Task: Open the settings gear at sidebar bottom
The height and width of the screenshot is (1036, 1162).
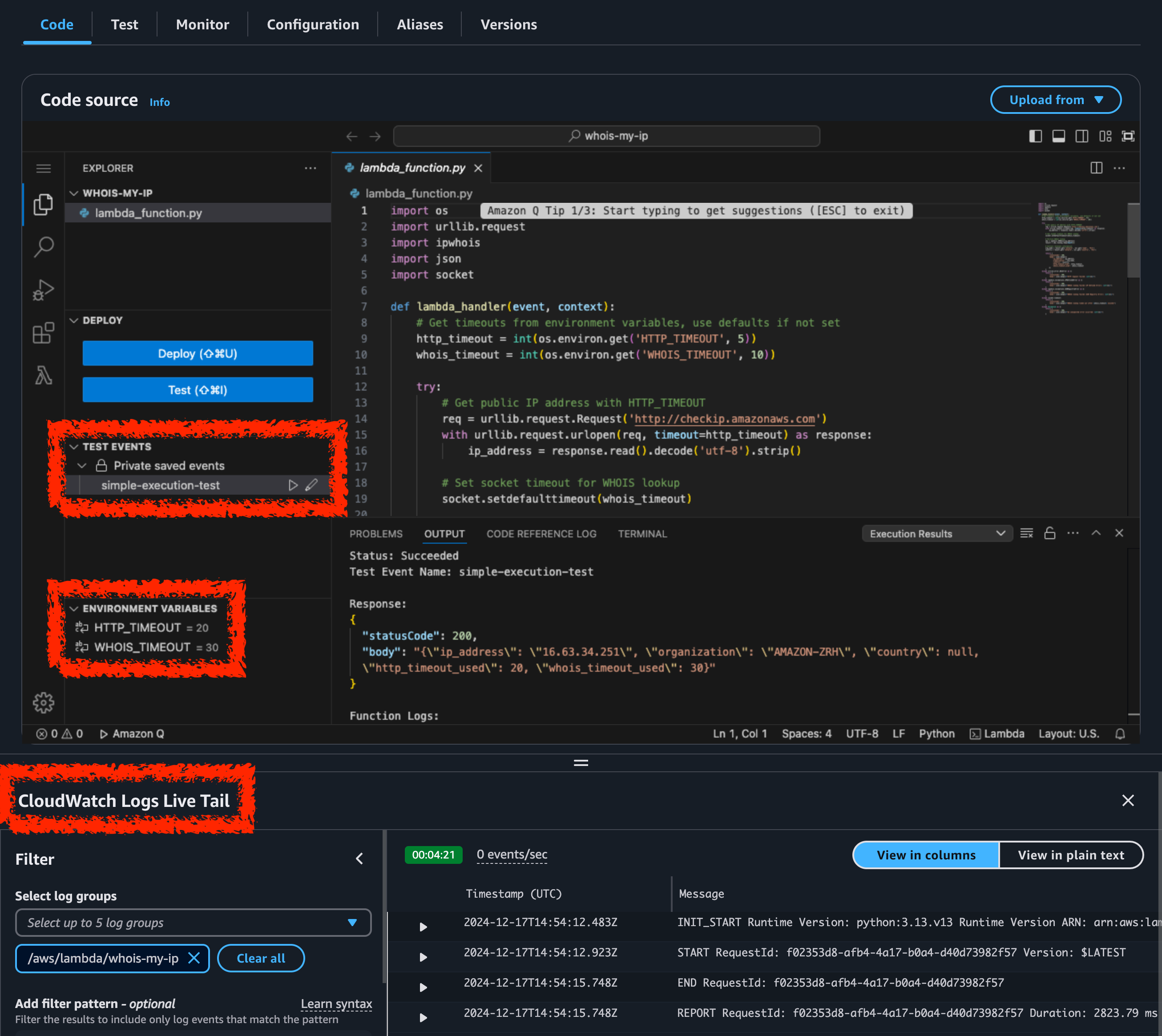Action: point(44,702)
